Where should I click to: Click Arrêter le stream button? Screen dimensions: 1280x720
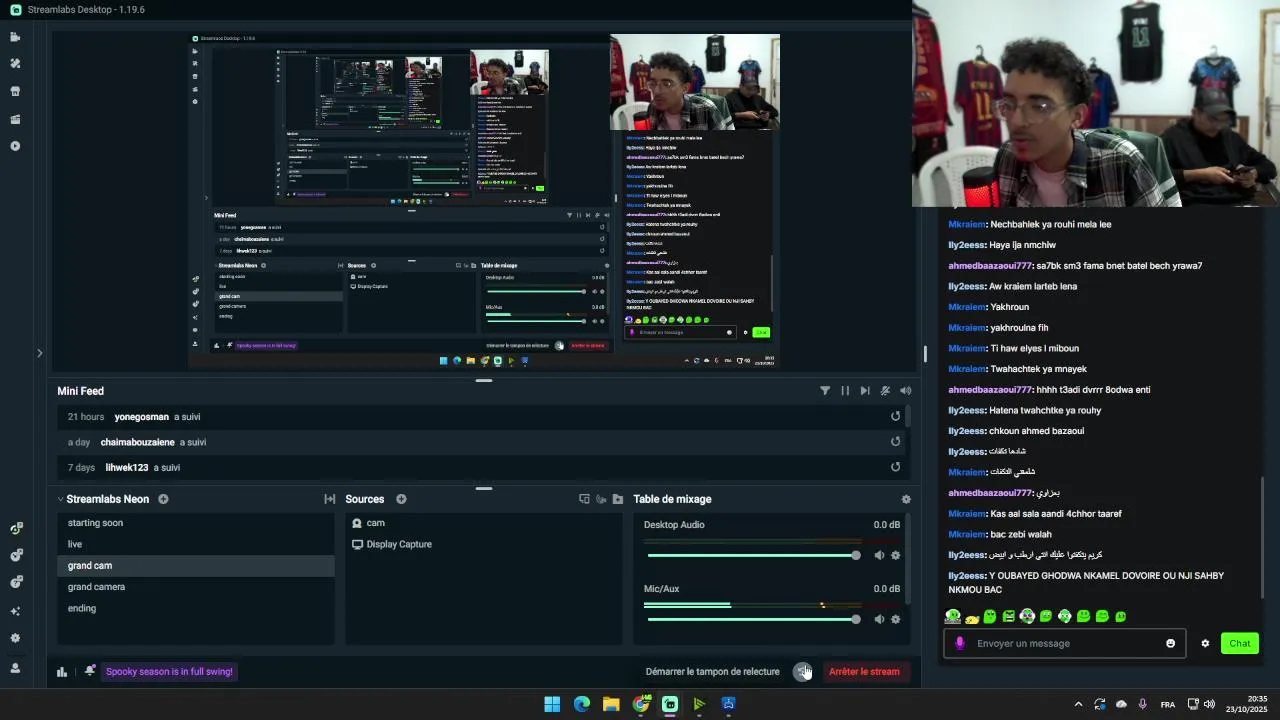pos(864,672)
